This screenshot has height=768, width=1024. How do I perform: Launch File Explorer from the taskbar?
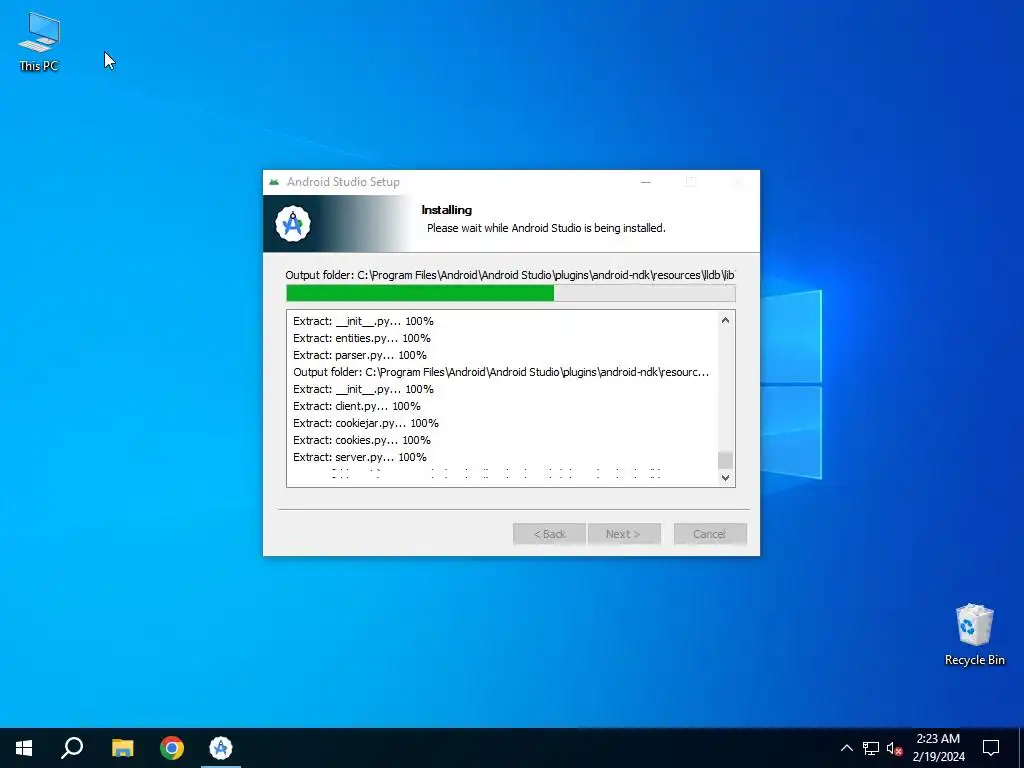coord(122,748)
